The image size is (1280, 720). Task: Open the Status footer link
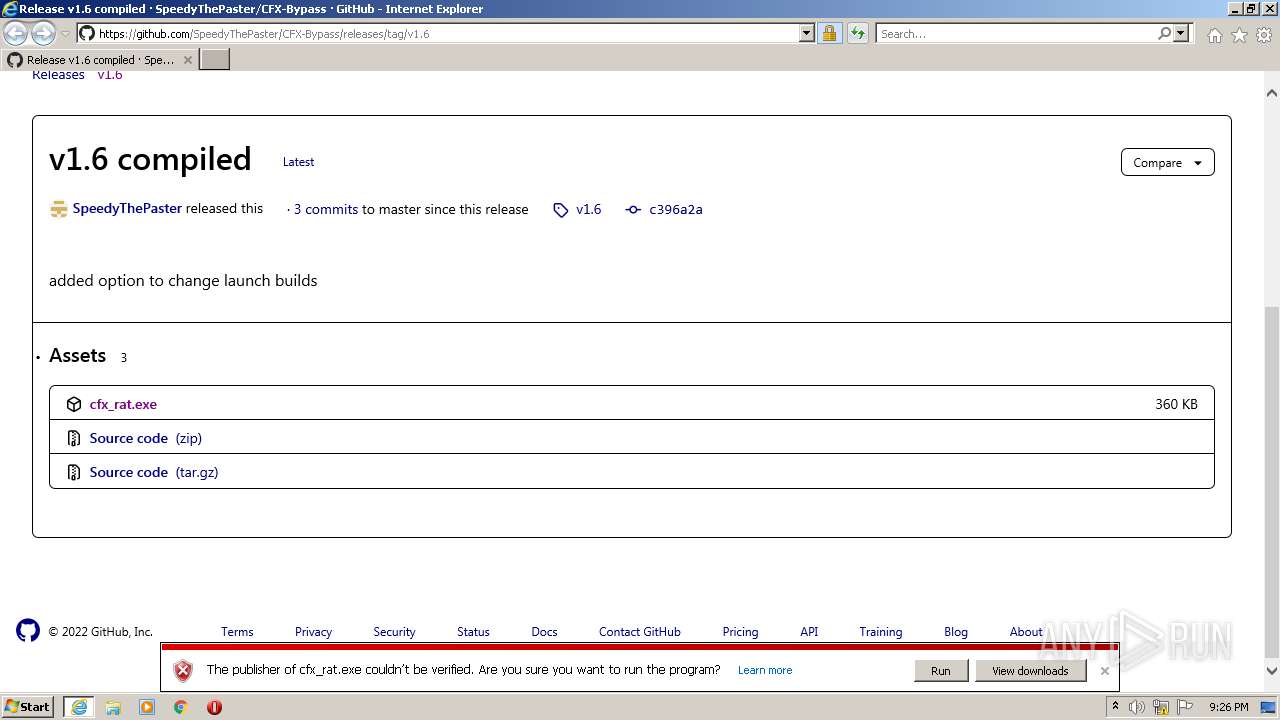click(473, 632)
